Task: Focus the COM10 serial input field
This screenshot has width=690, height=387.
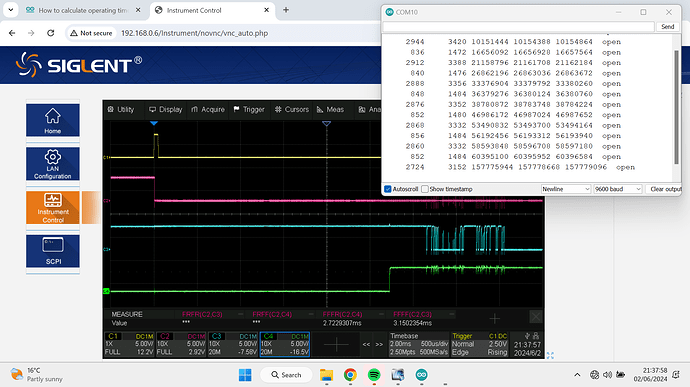Action: 518,27
